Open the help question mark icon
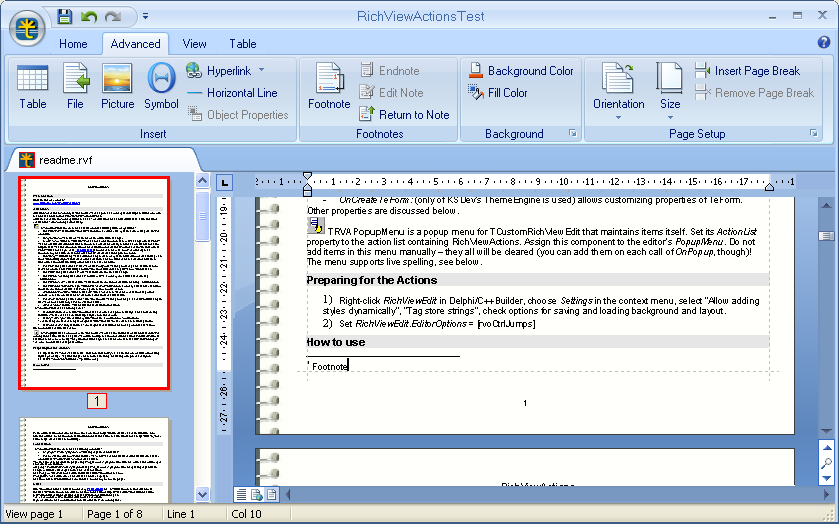Image resolution: width=839 pixels, height=524 pixels. tap(823, 42)
